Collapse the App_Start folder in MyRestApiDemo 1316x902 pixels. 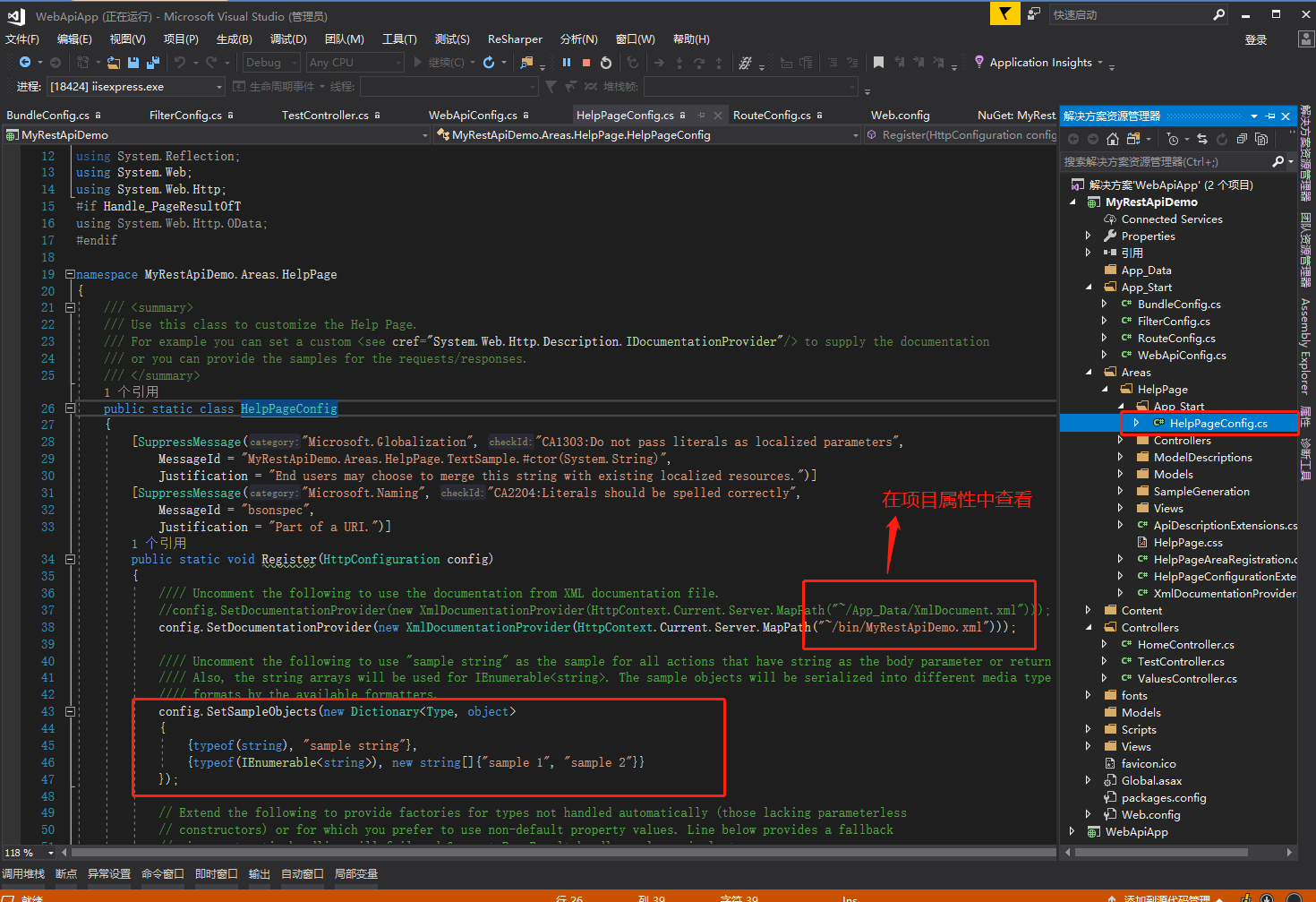point(1089,287)
